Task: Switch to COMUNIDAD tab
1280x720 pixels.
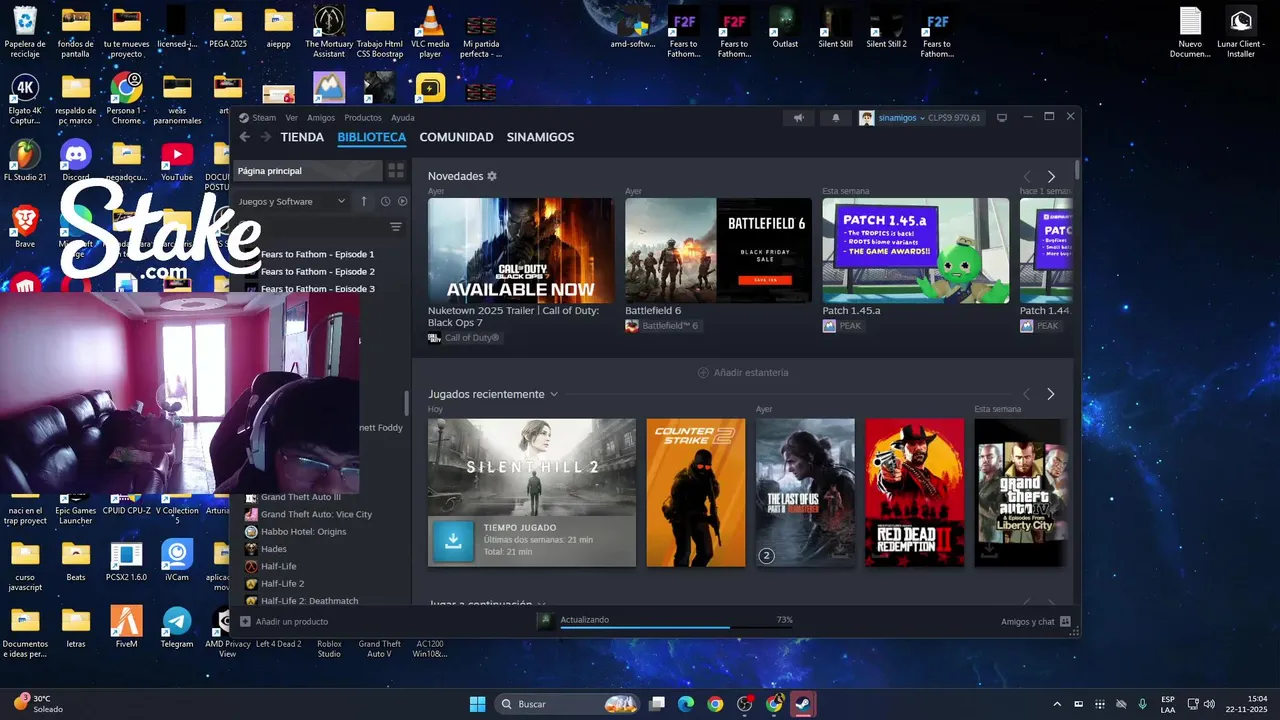Action: coord(456,137)
